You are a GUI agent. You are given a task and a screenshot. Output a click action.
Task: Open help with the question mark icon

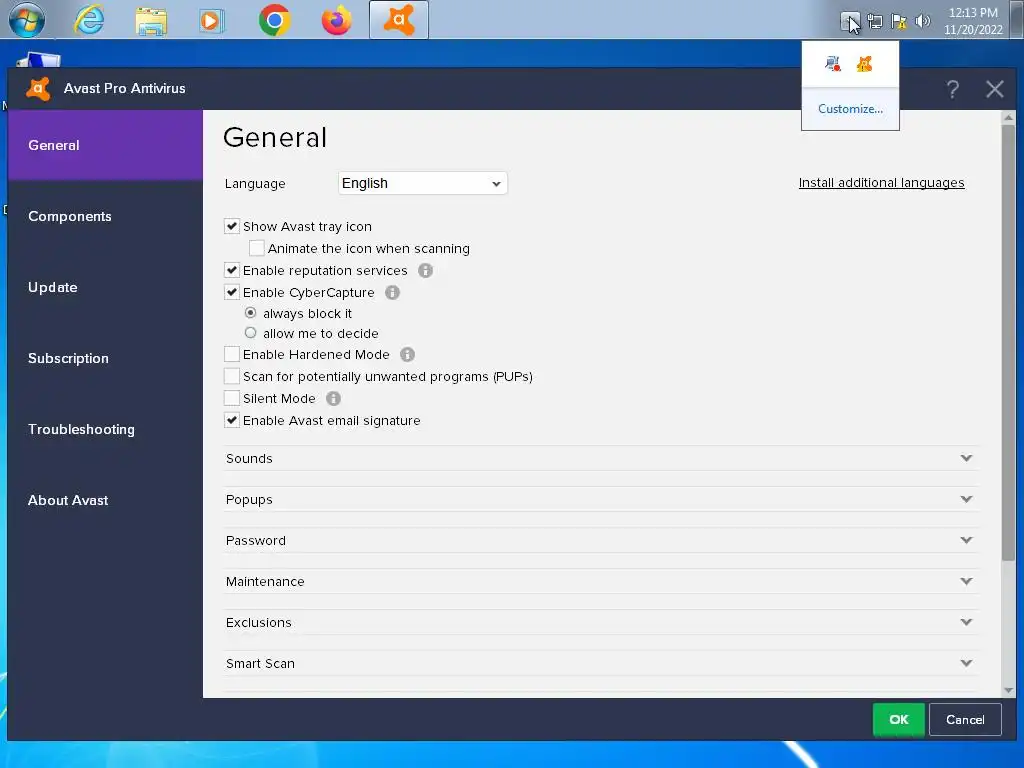953,89
